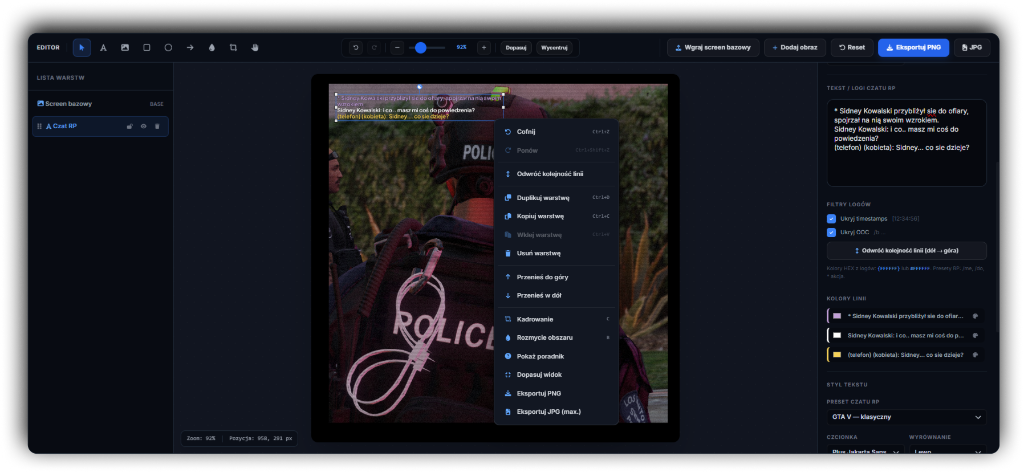Lock the Czat RP layer
The width and height of the screenshot is (1024, 473).
coord(130,126)
